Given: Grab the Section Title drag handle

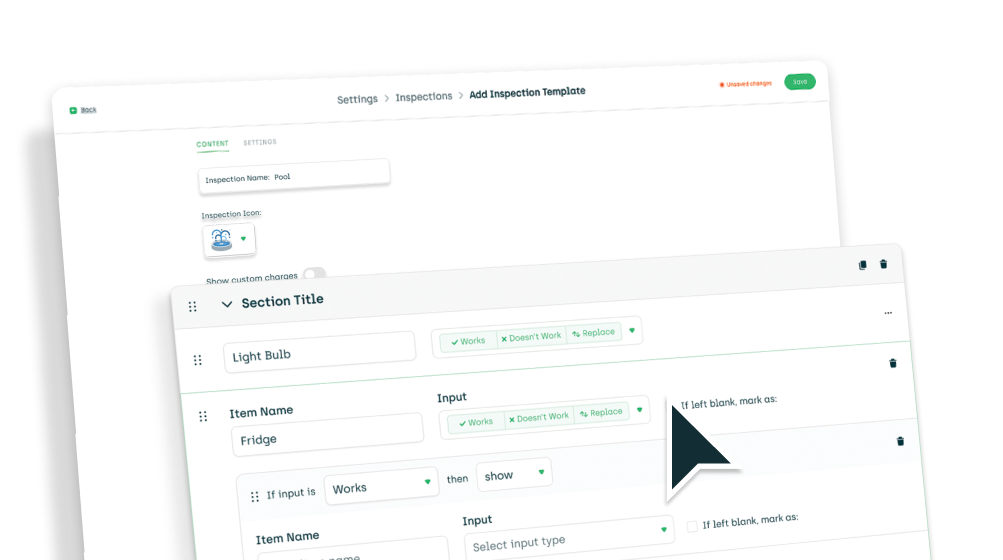Looking at the screenshot, I should (x=192, y=307).
